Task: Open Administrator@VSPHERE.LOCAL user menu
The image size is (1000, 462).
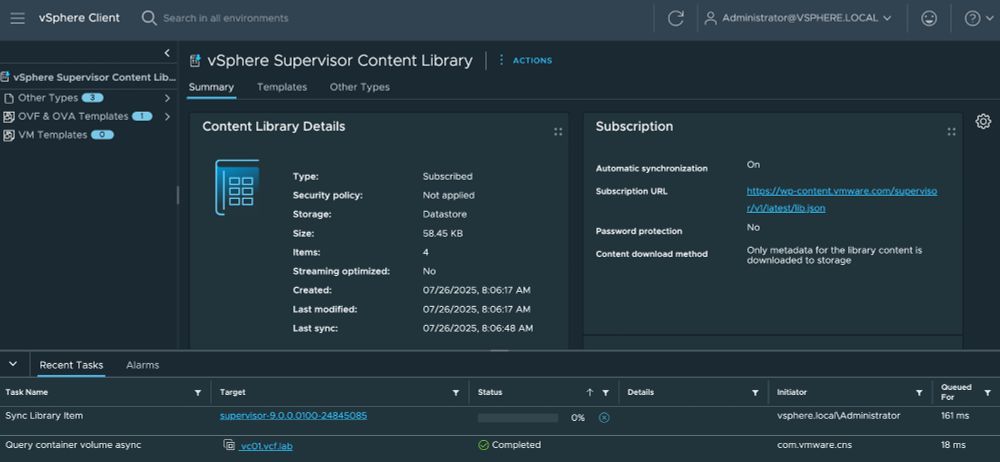Action: (x=797, y=19)
